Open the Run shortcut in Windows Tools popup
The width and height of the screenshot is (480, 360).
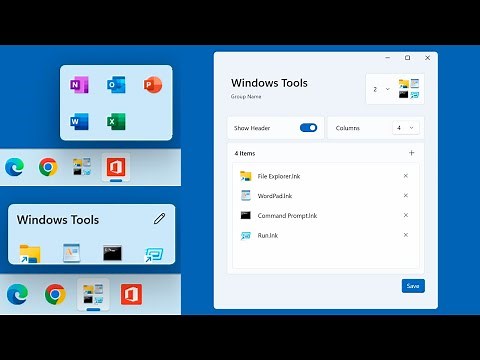tap(154, 255)
